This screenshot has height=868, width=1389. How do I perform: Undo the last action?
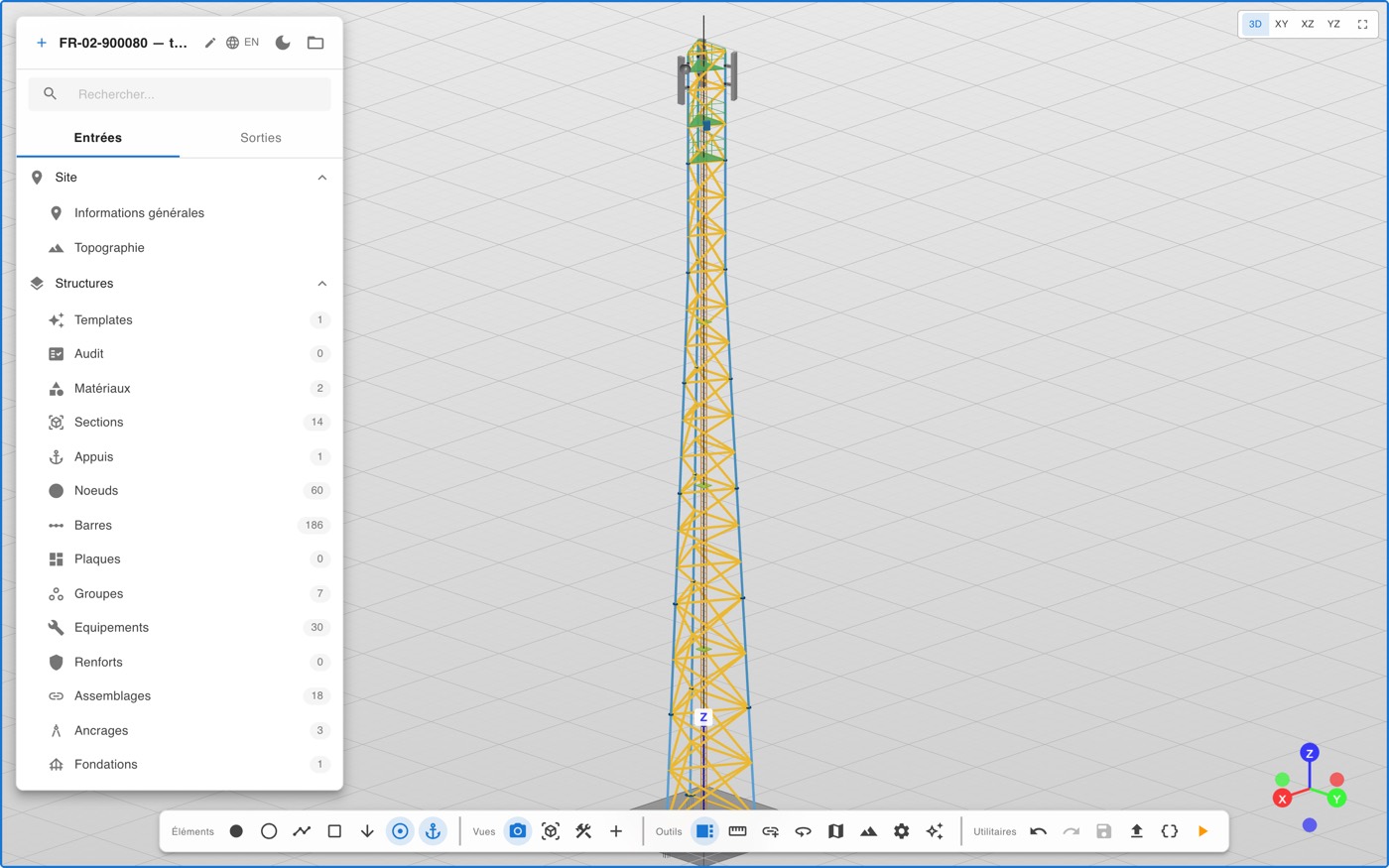coord(1039,831)
